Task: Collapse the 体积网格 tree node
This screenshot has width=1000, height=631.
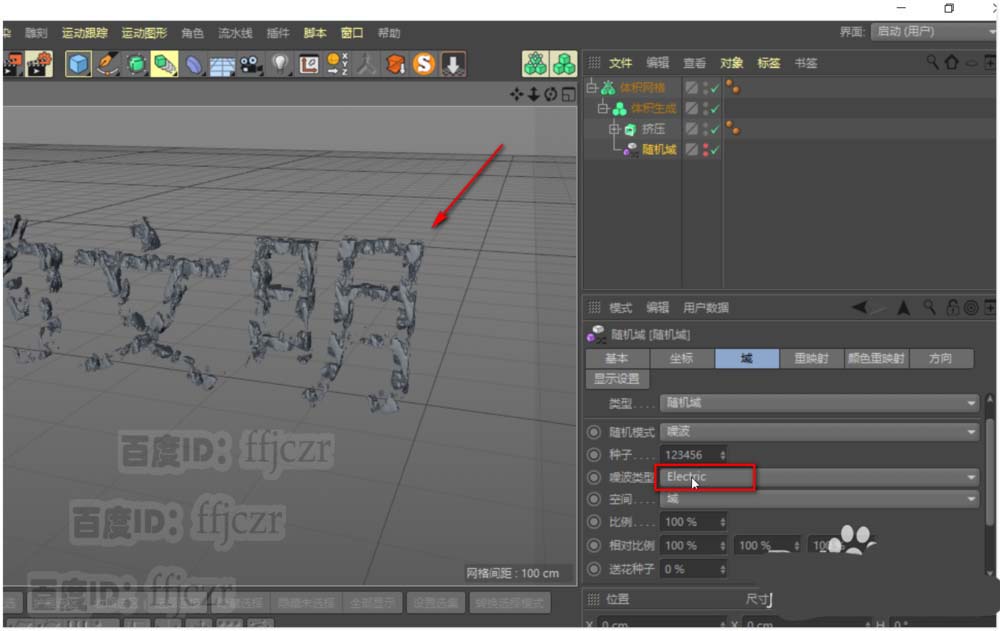Action: 591,88
